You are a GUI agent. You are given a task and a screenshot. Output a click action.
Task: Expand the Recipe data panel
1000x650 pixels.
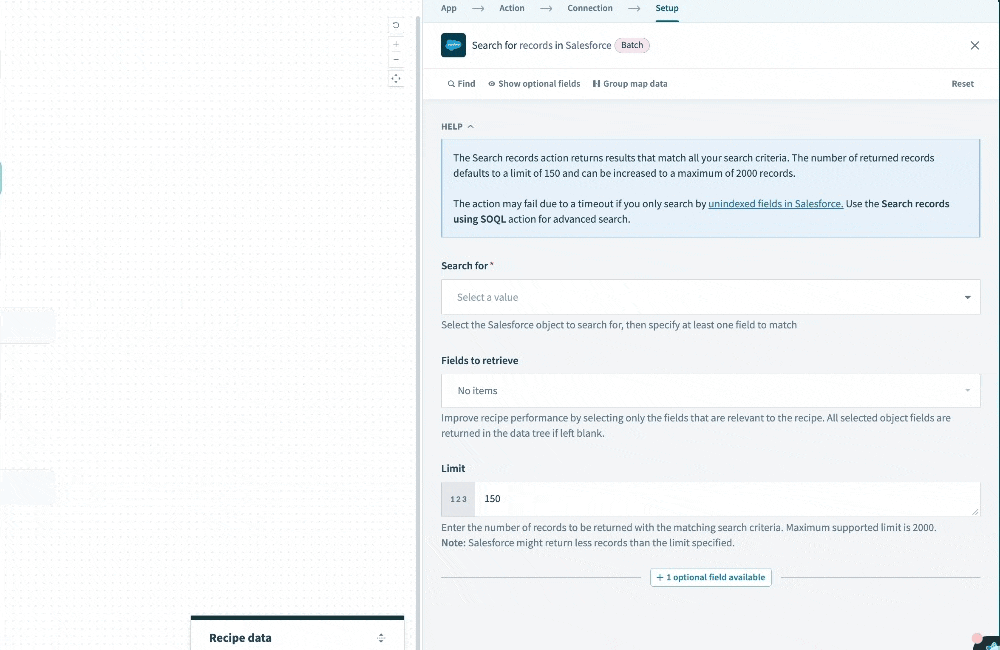381,637
